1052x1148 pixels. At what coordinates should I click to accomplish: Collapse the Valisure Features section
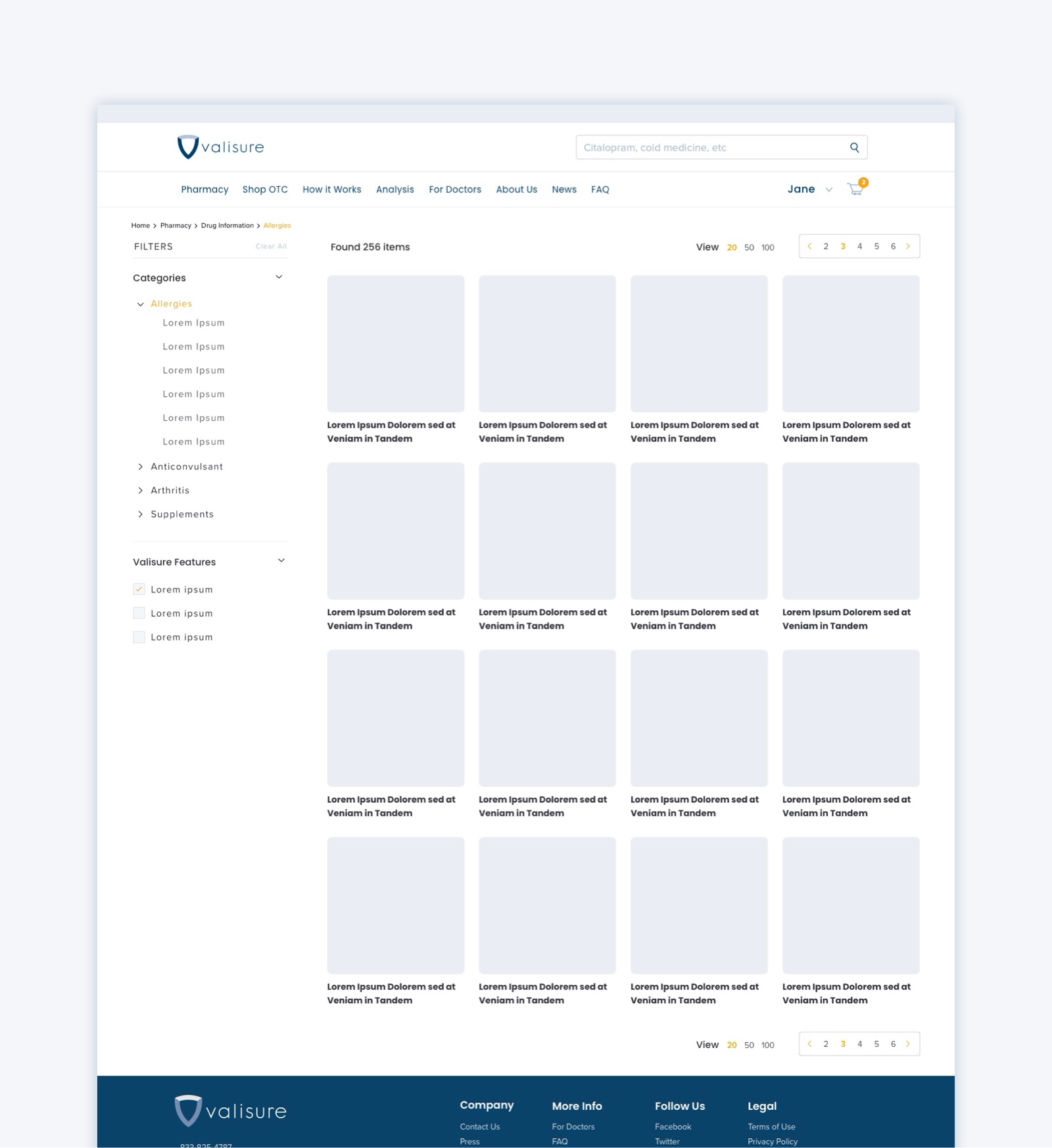[281, 561]
